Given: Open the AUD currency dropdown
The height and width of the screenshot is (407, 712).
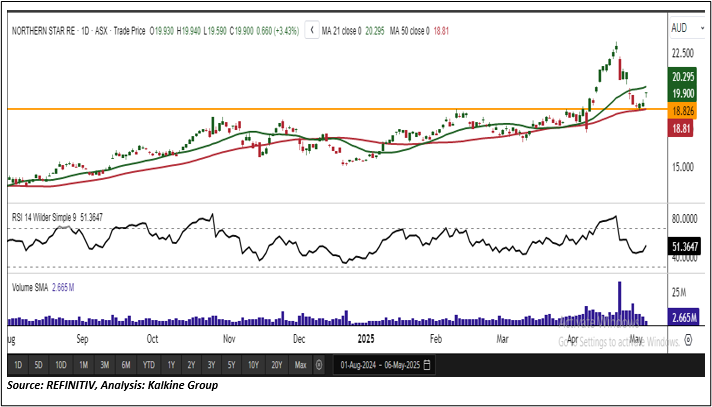Looking at the screenshot, I should 686,28.
